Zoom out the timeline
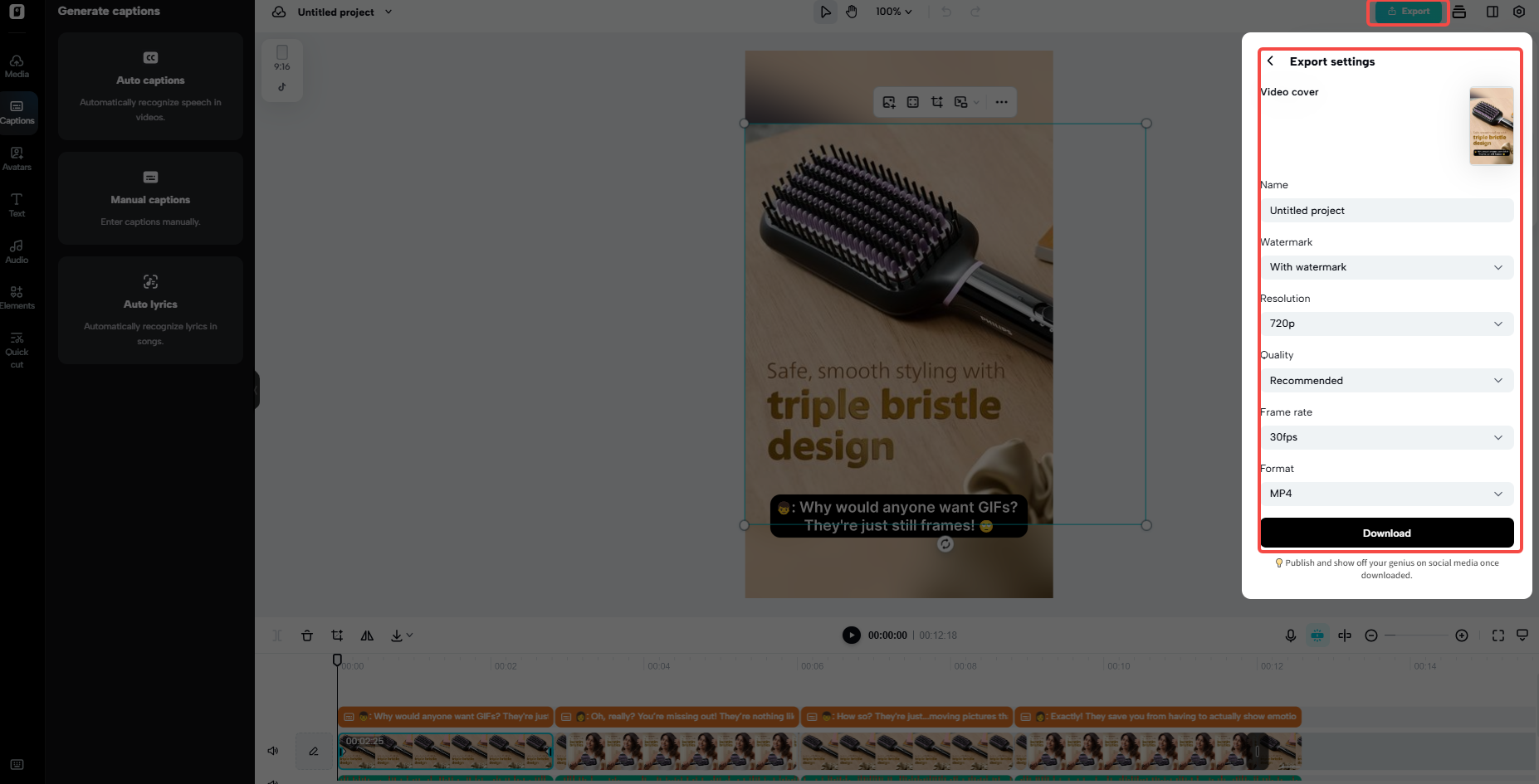 coord(1371,635)
